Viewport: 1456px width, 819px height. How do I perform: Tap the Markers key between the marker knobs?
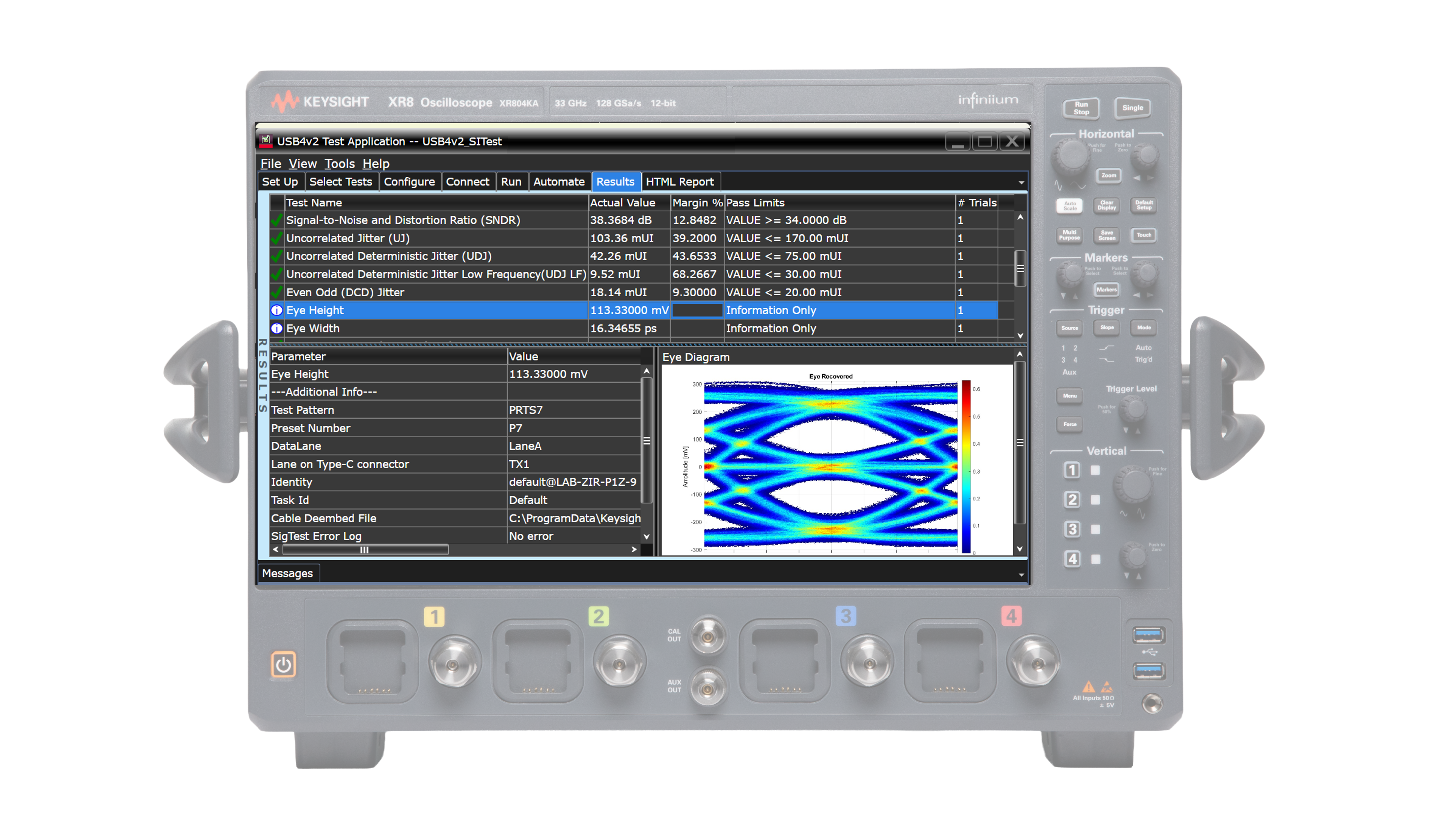click(1107, 290)
